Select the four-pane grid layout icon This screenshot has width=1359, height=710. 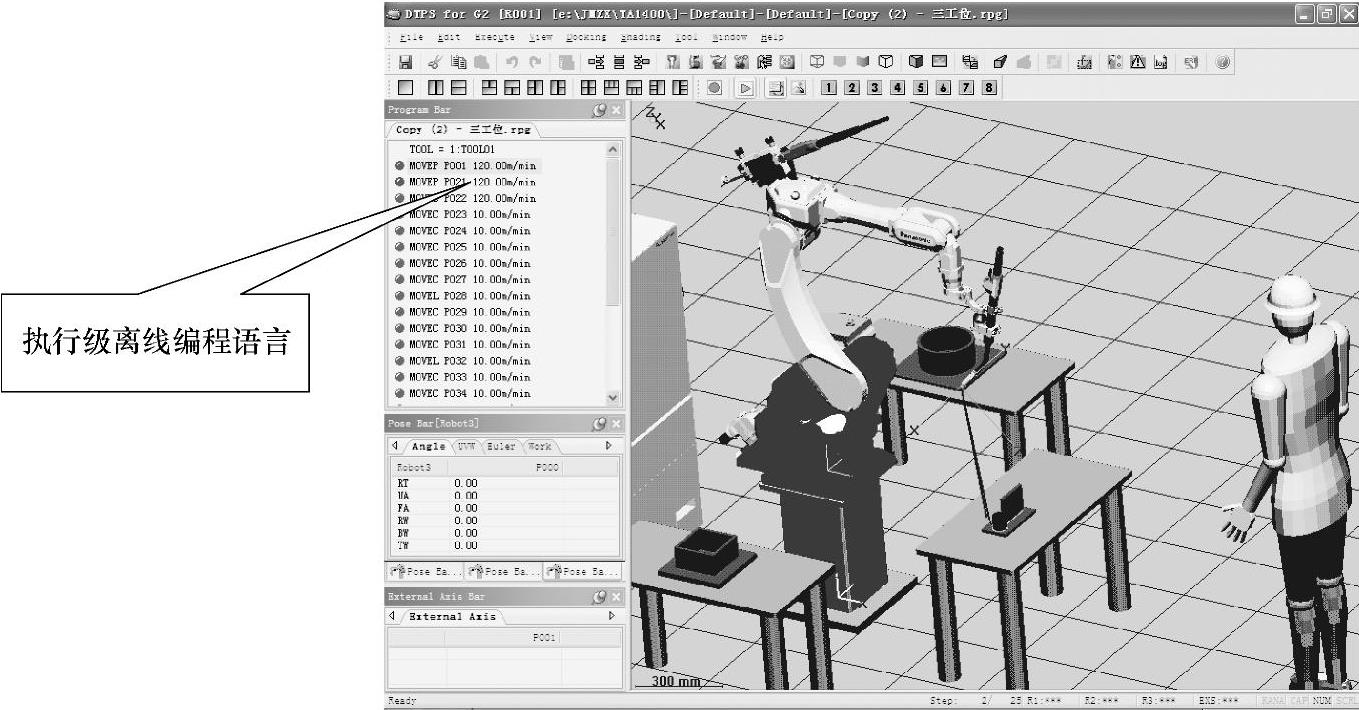tap(589, 88)
